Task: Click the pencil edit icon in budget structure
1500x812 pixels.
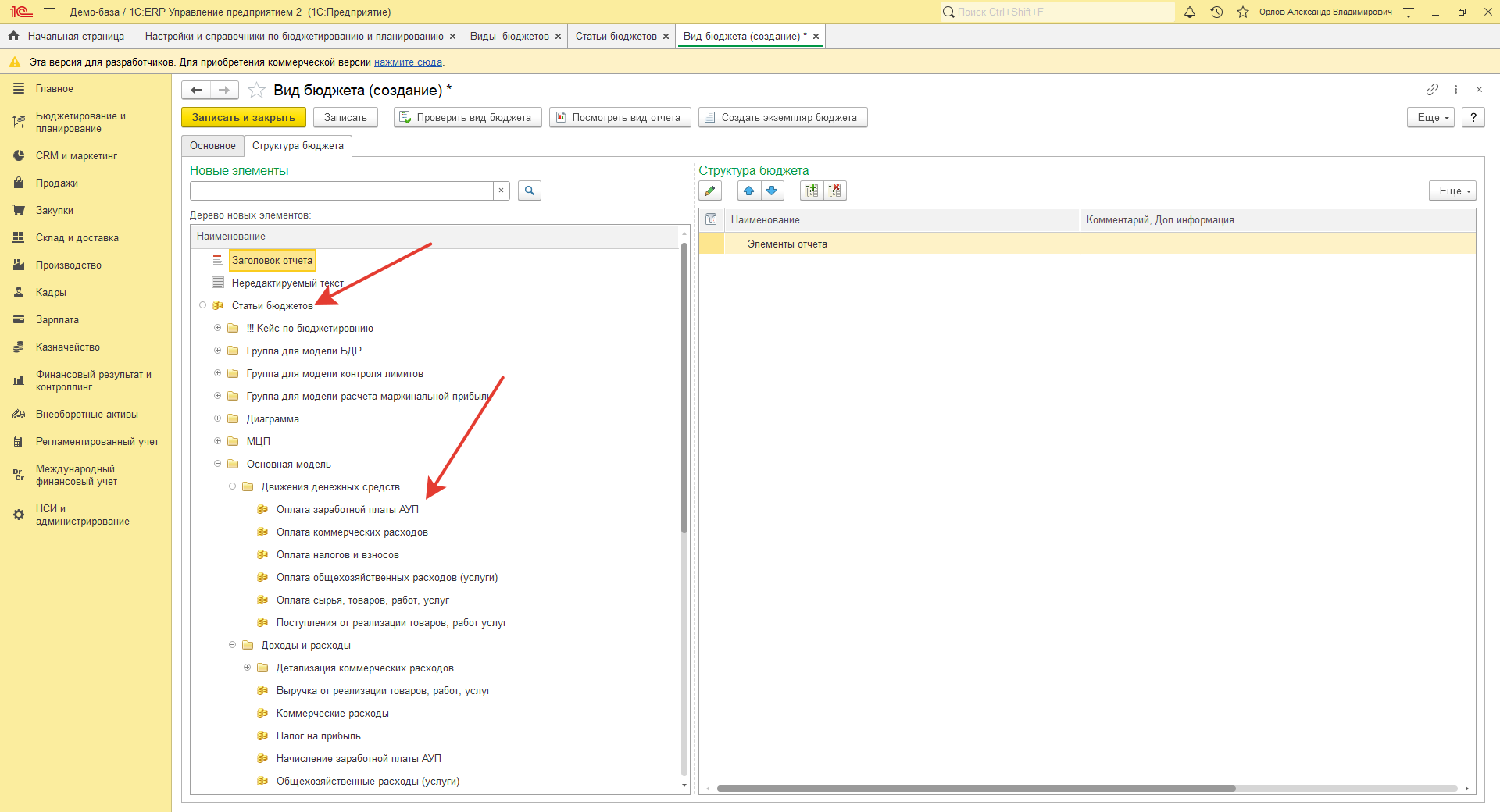Action: click(x=709, y=191)
